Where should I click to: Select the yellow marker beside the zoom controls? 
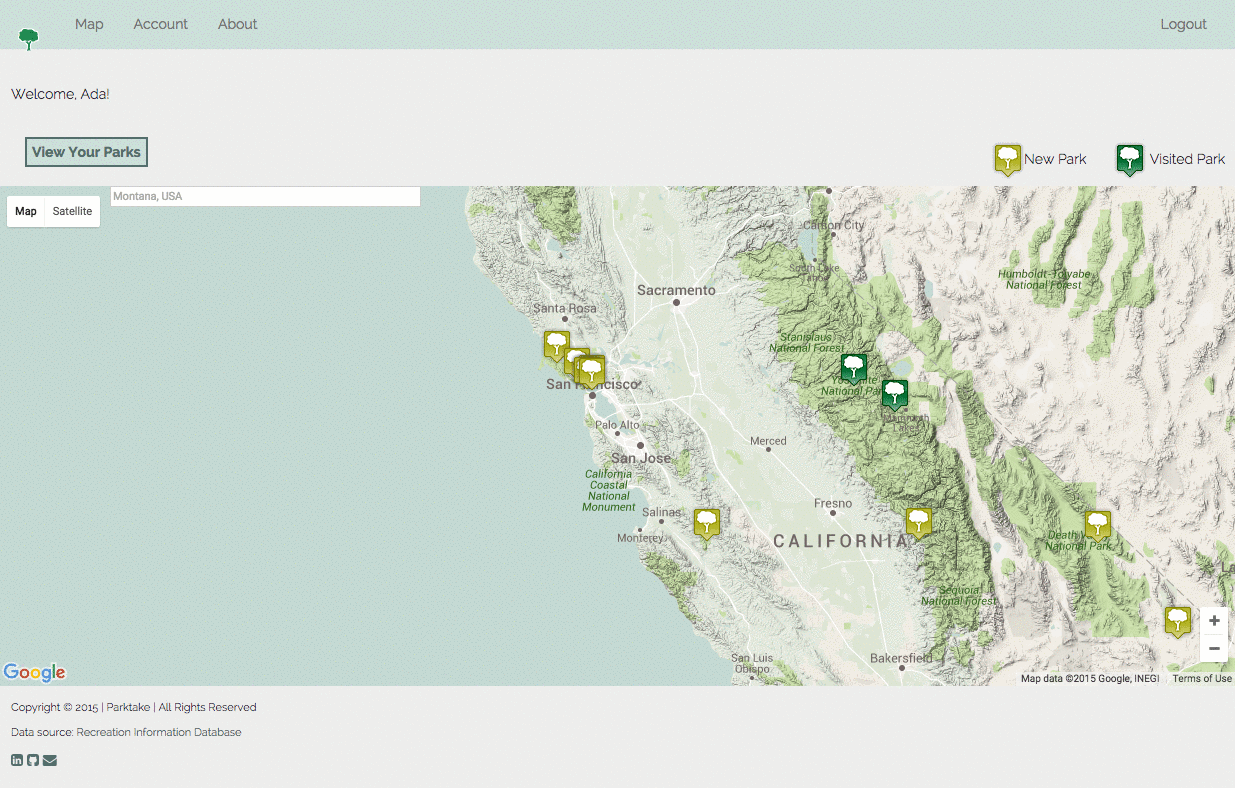click(1178, 622)
